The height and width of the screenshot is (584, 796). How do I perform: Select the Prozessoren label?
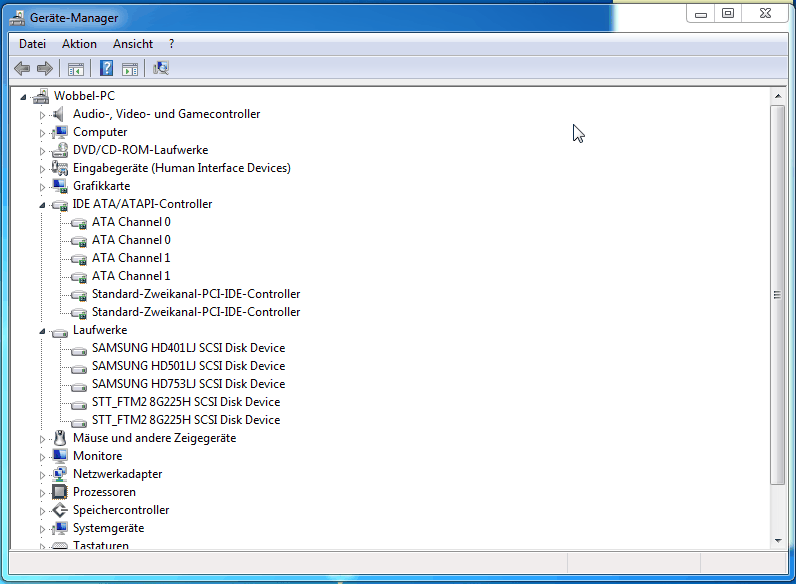(104, 492)
